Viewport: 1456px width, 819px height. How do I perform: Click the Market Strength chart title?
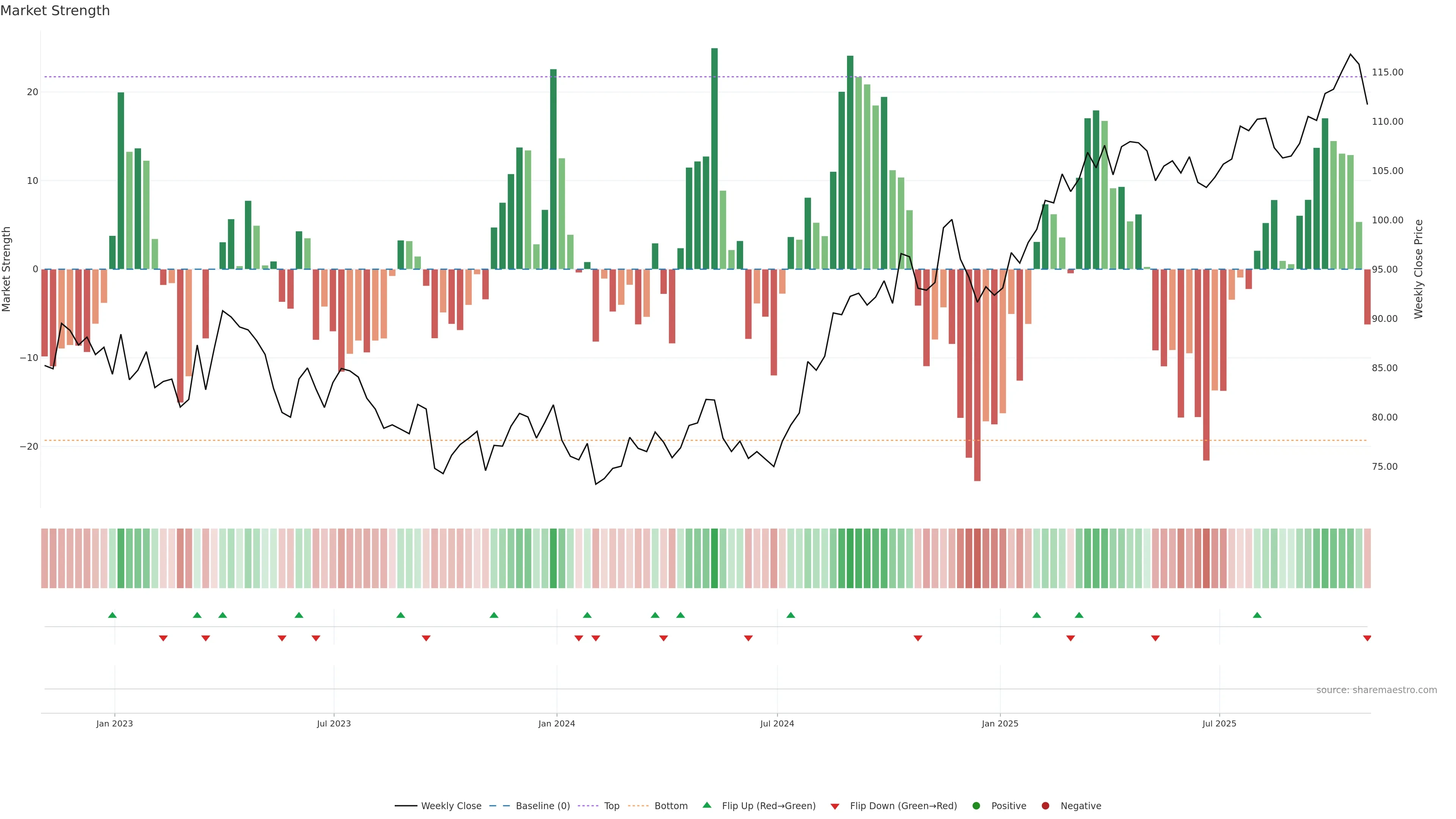coord(55,11)
